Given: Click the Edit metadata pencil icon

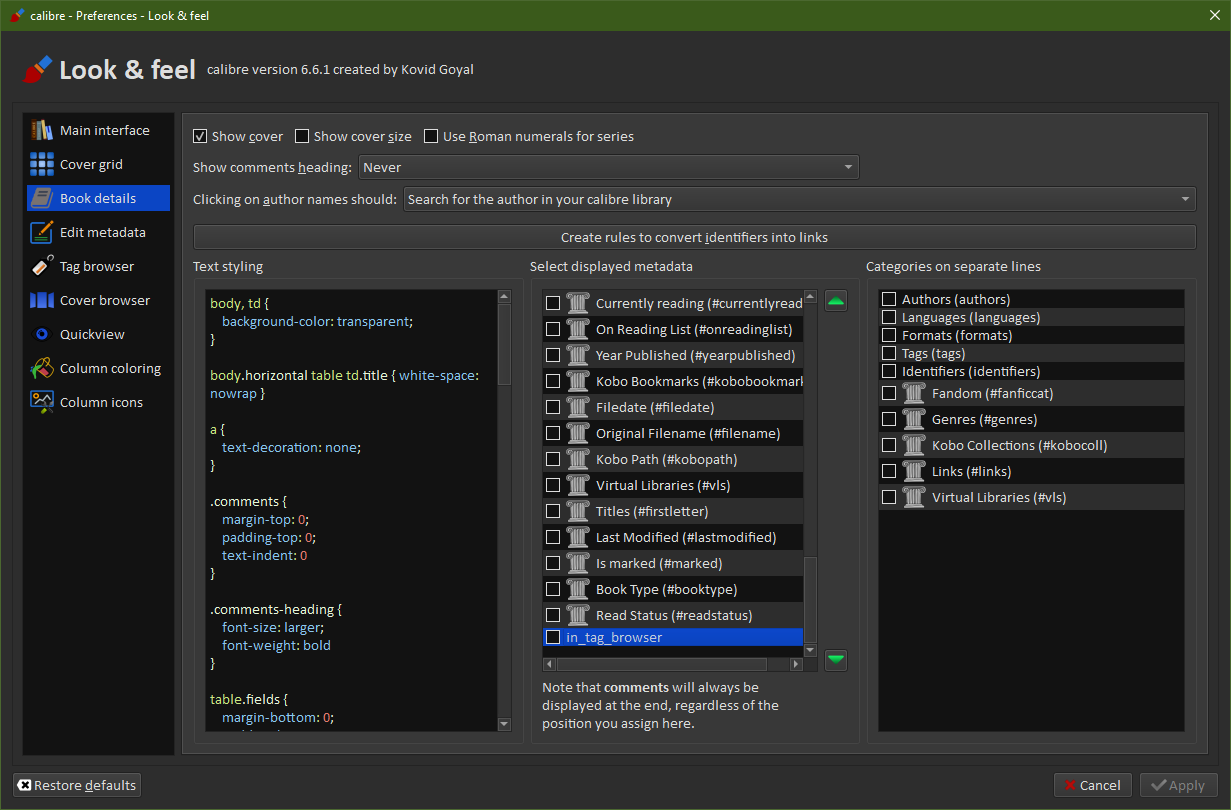Looking at the screenshot, I should click(41, 232).
